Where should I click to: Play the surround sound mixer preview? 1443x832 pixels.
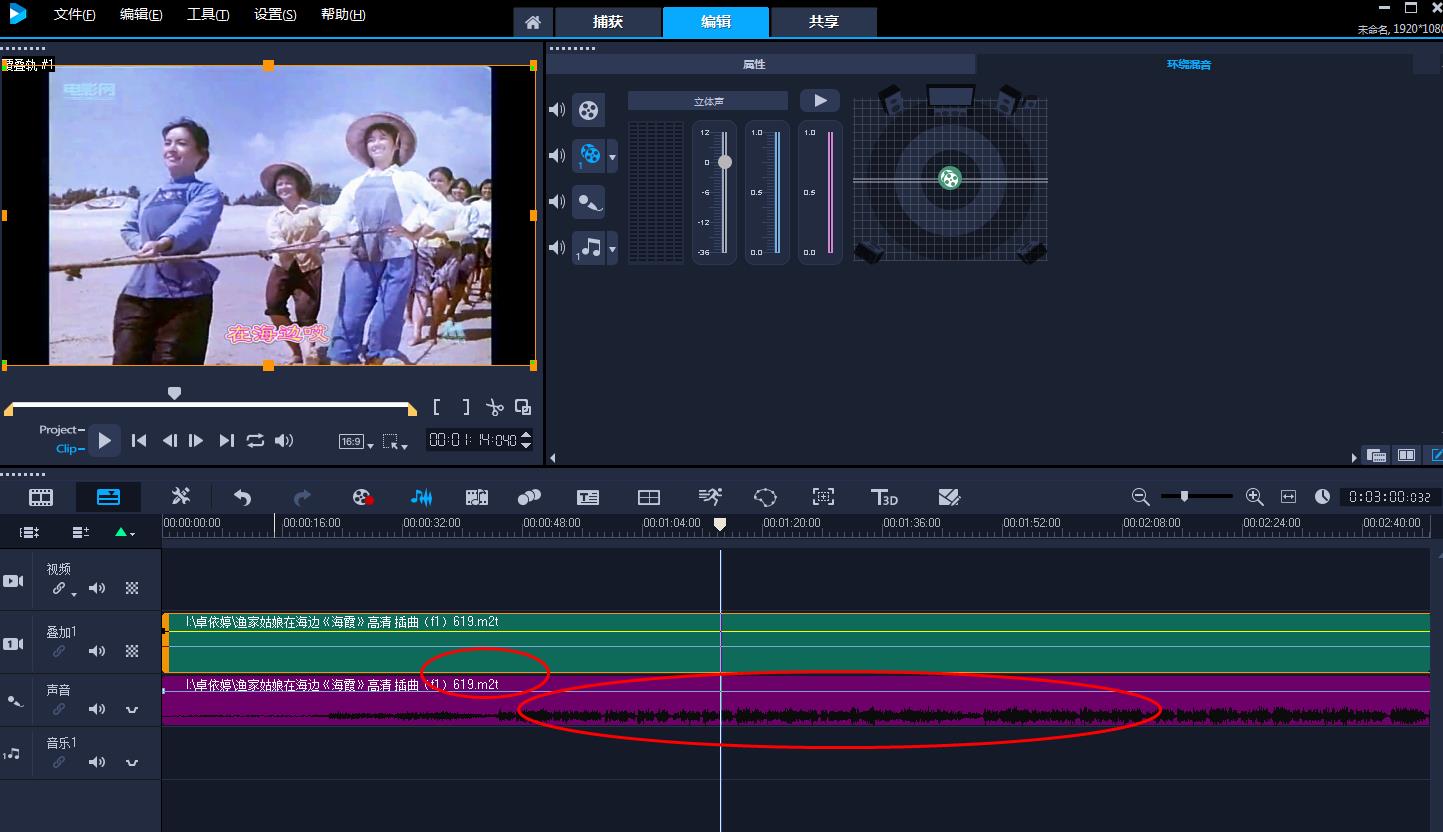(x=820, y=101)
